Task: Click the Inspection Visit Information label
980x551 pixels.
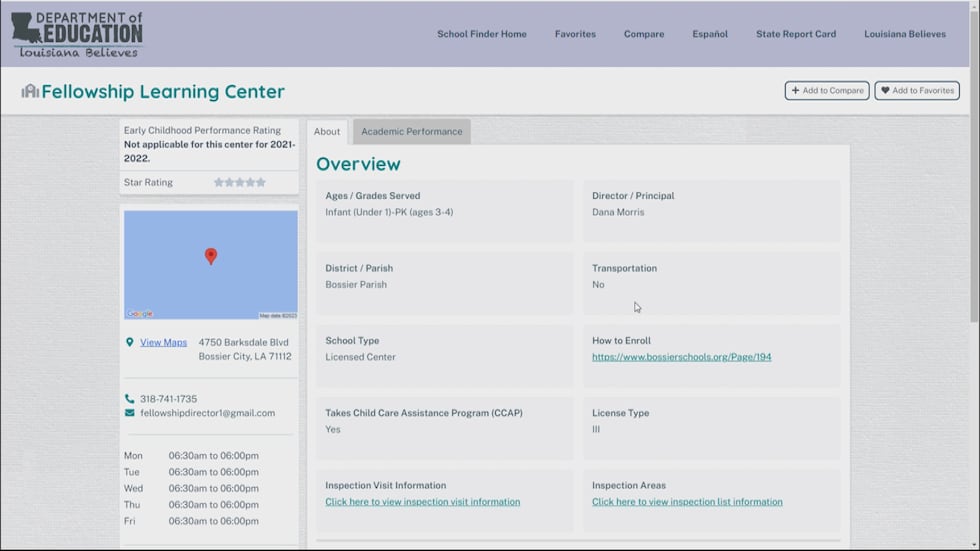Action: (386, 485)
